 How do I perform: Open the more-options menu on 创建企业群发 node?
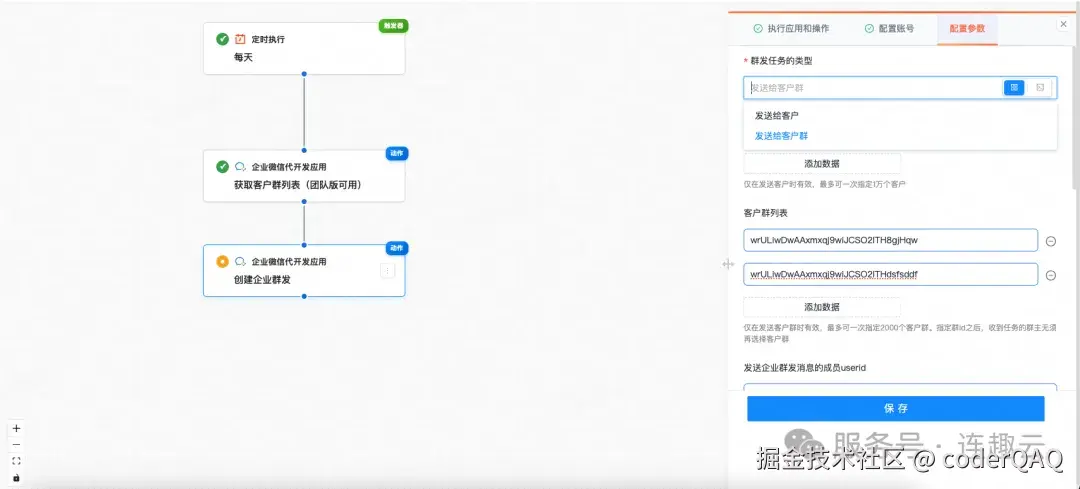click(388, 271)
